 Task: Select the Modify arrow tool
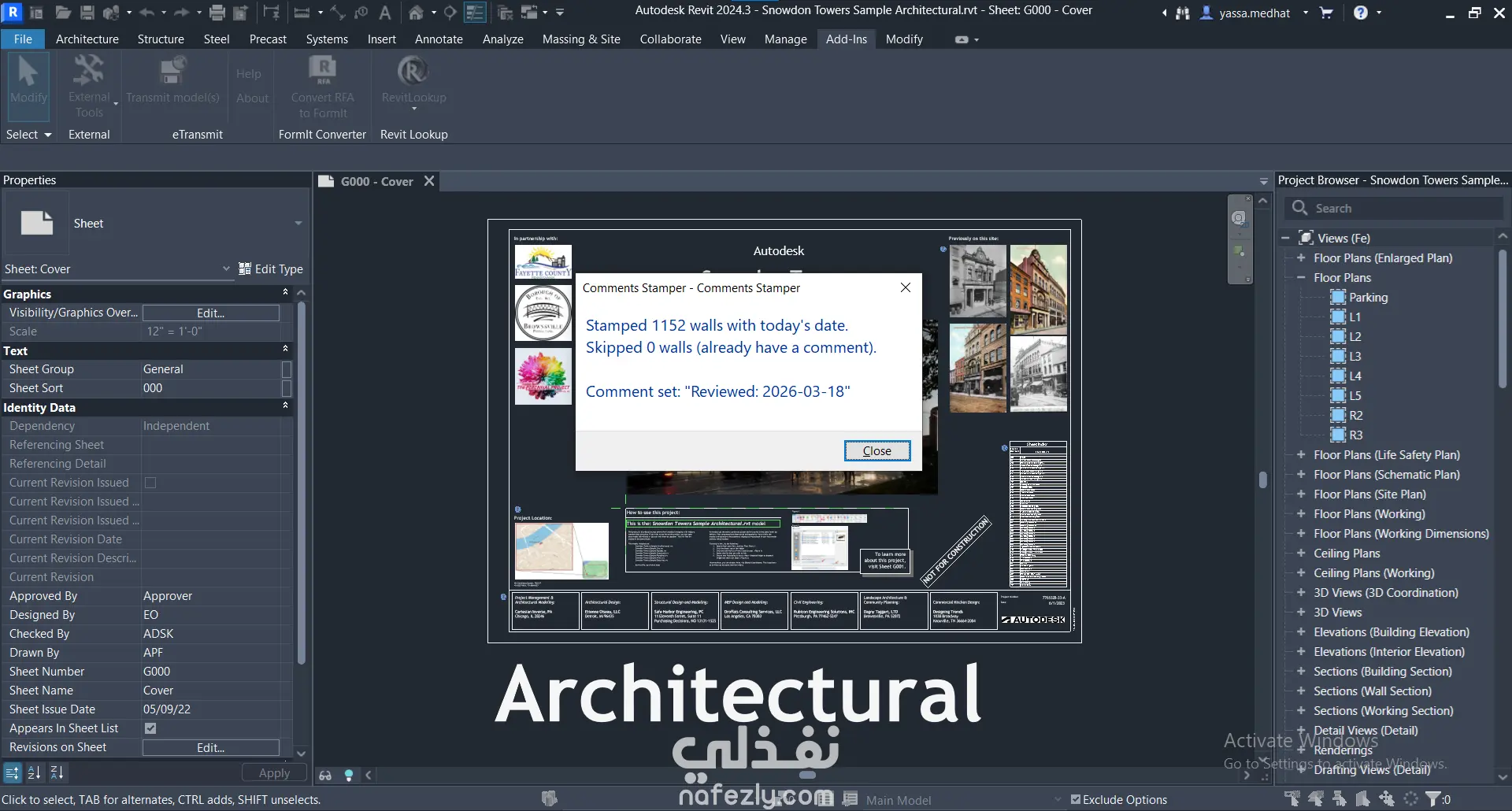pyautogui.click(x=28, y=85)
